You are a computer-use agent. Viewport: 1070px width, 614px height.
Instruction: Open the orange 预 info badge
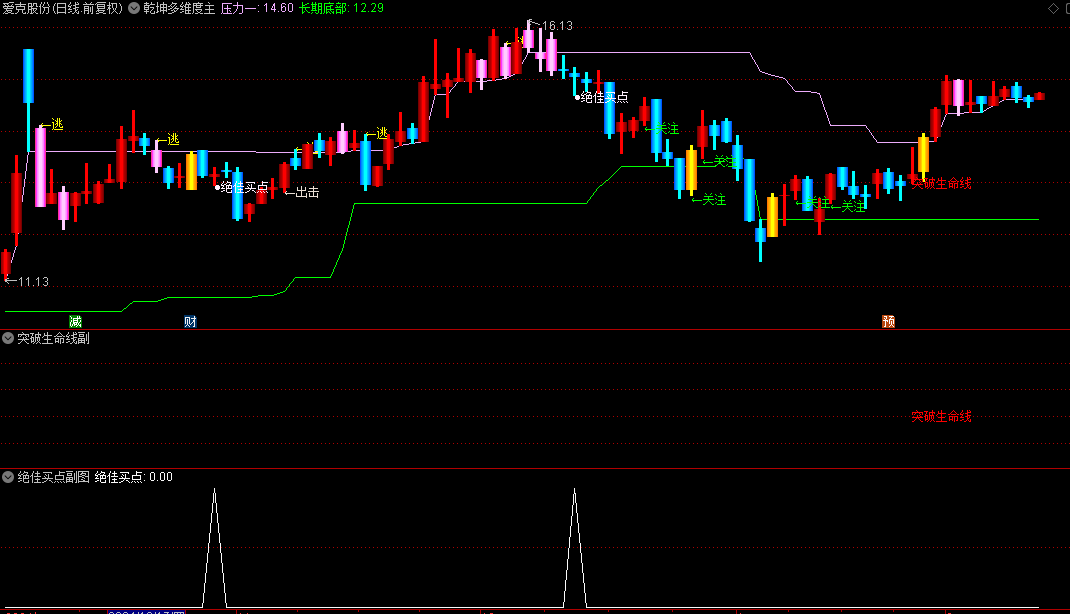[x=888, y=321]
